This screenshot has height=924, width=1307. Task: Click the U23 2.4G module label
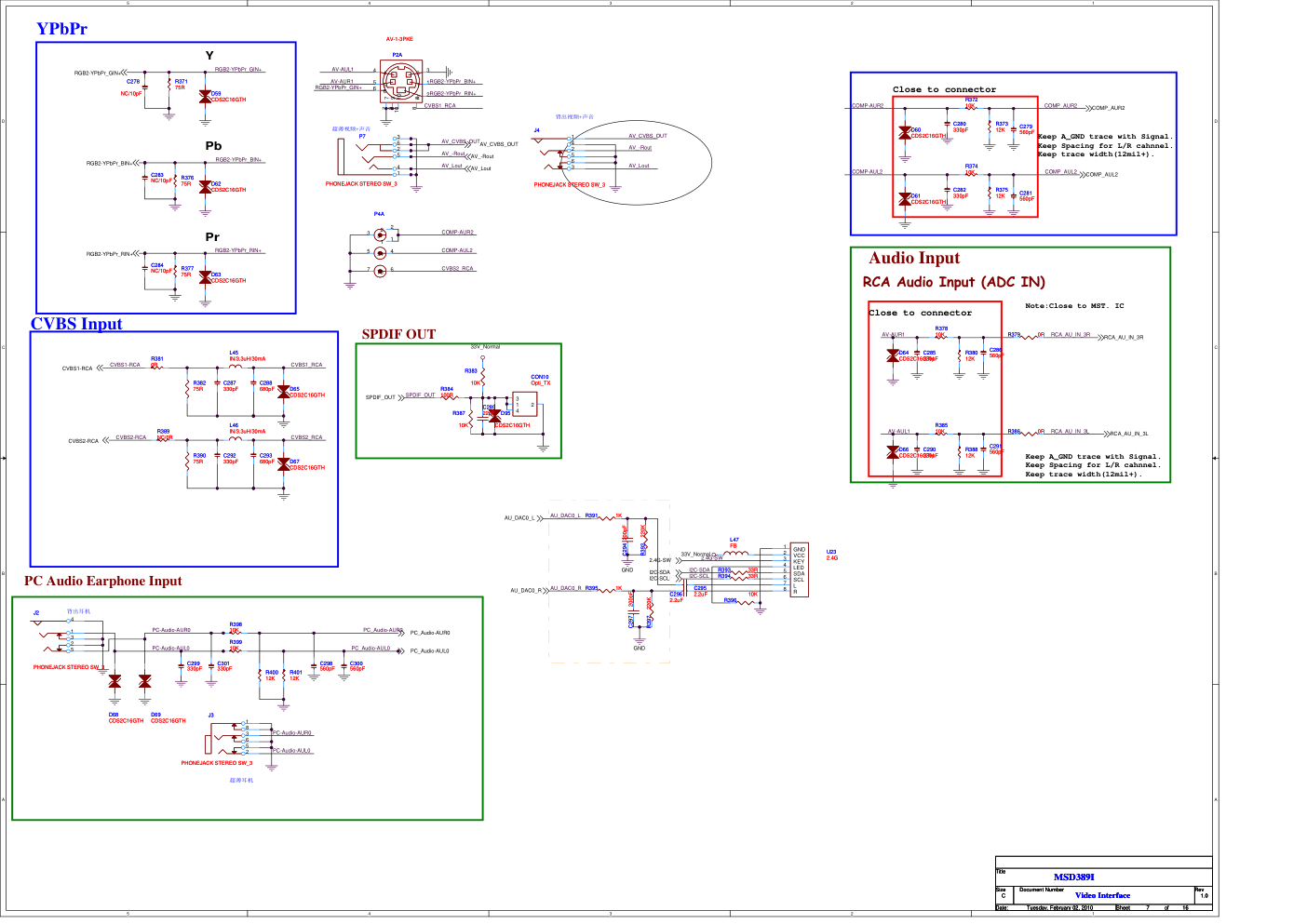[x=831, y=555]
